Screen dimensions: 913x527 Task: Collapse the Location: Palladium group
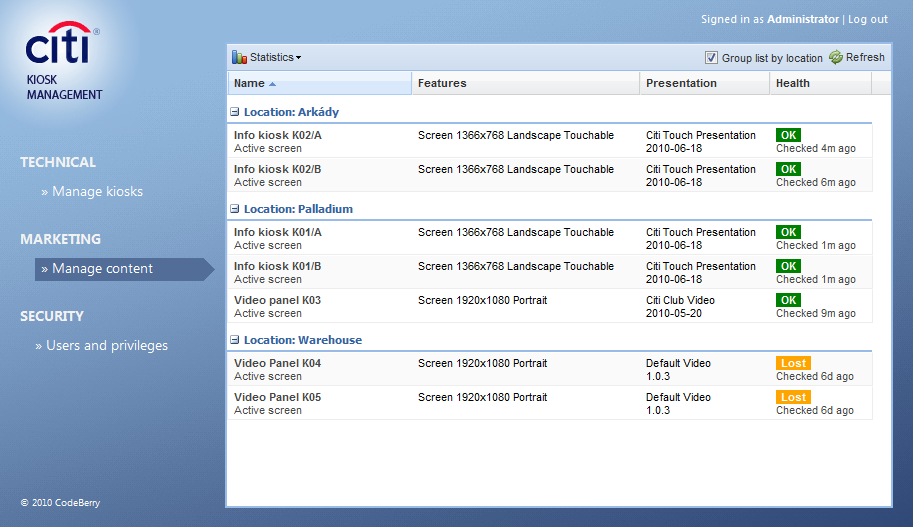pyautogui.click(x=235, y=208)
